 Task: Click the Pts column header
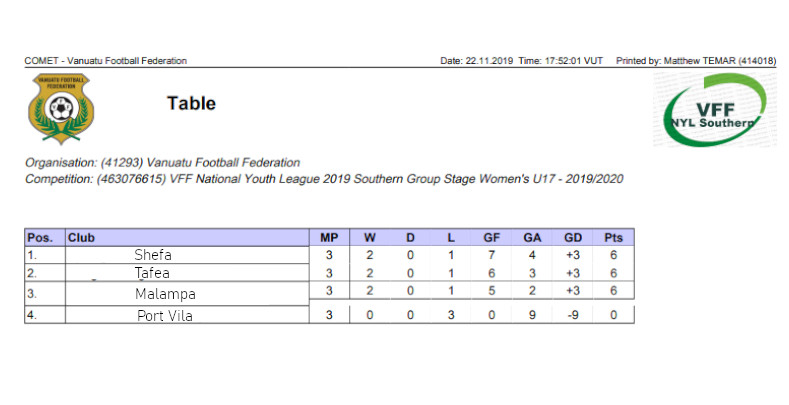tap(613, 237)
